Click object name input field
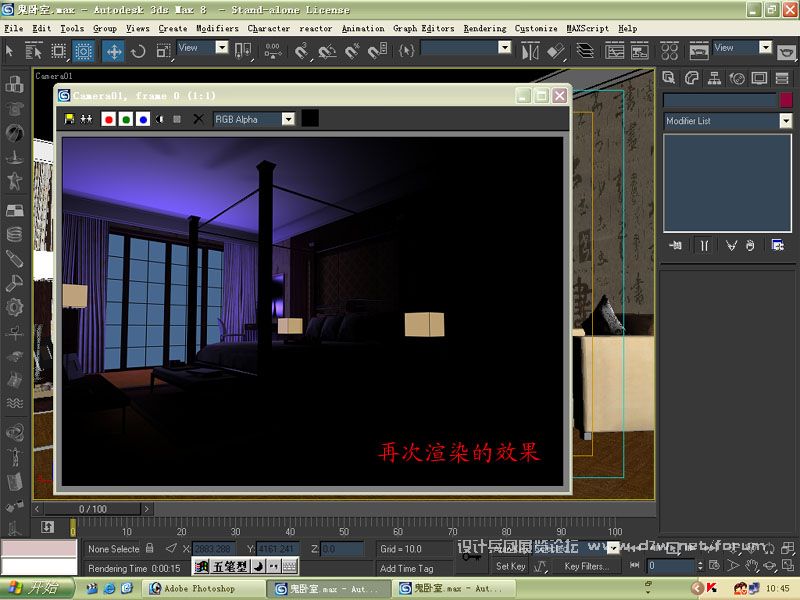Screen dimensions: 800x600 pos(720,100)
